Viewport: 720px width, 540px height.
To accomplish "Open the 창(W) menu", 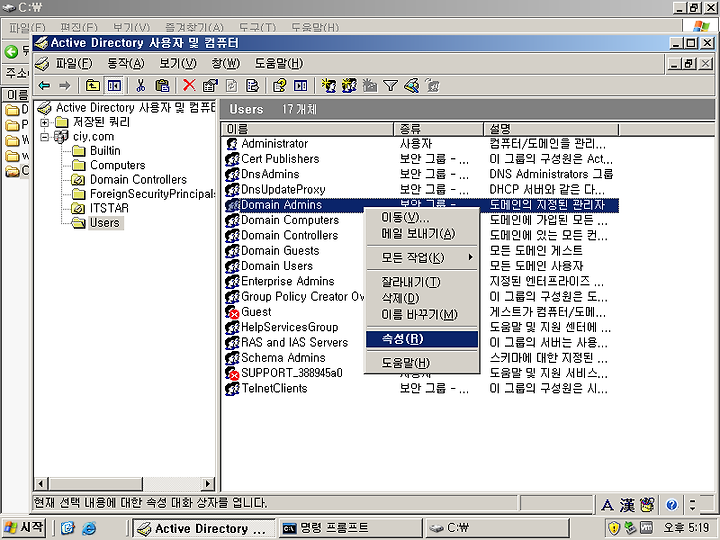I will click(x=225, y=63).
